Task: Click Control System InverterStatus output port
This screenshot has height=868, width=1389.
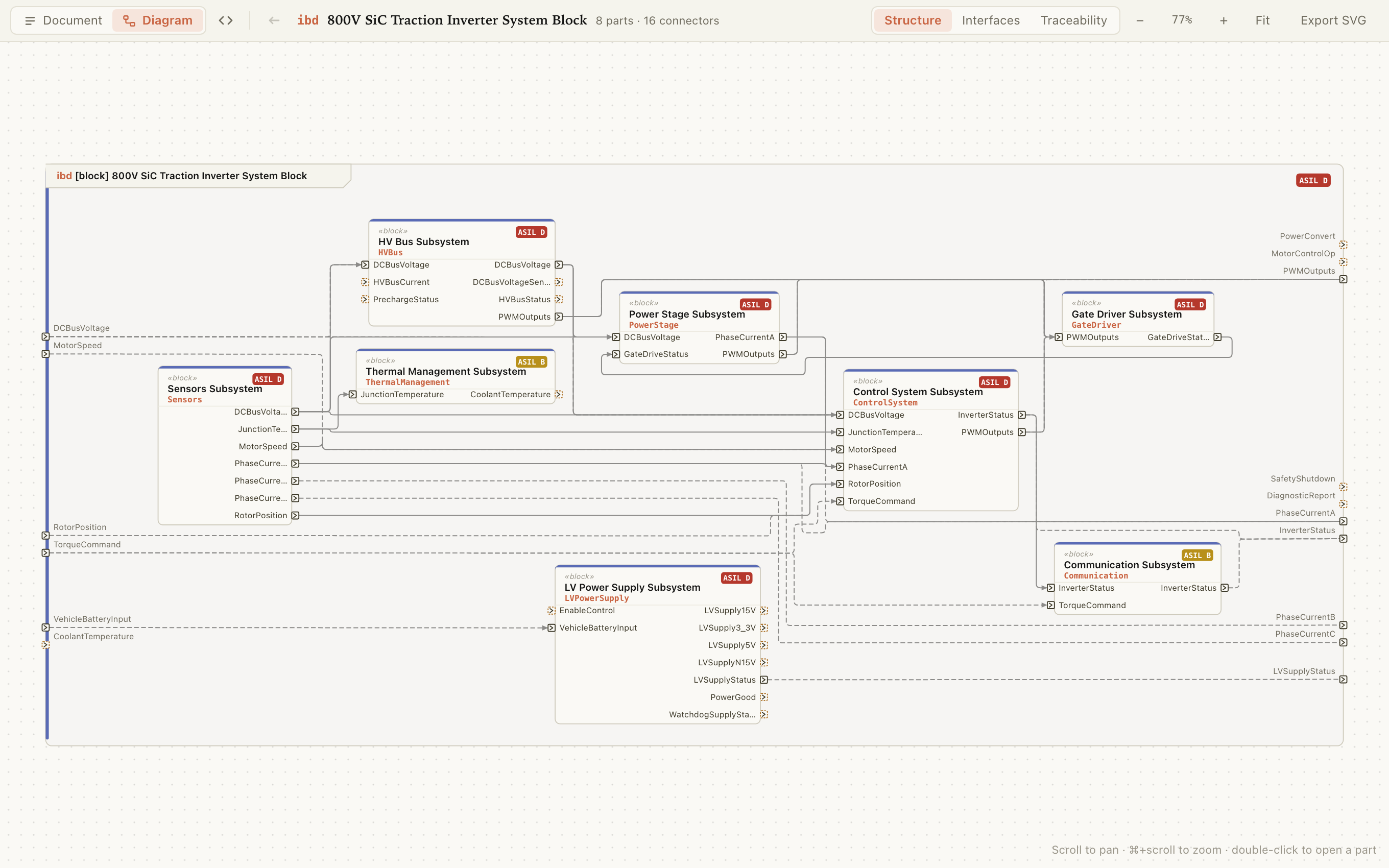Action: (x=1022, y=415)
